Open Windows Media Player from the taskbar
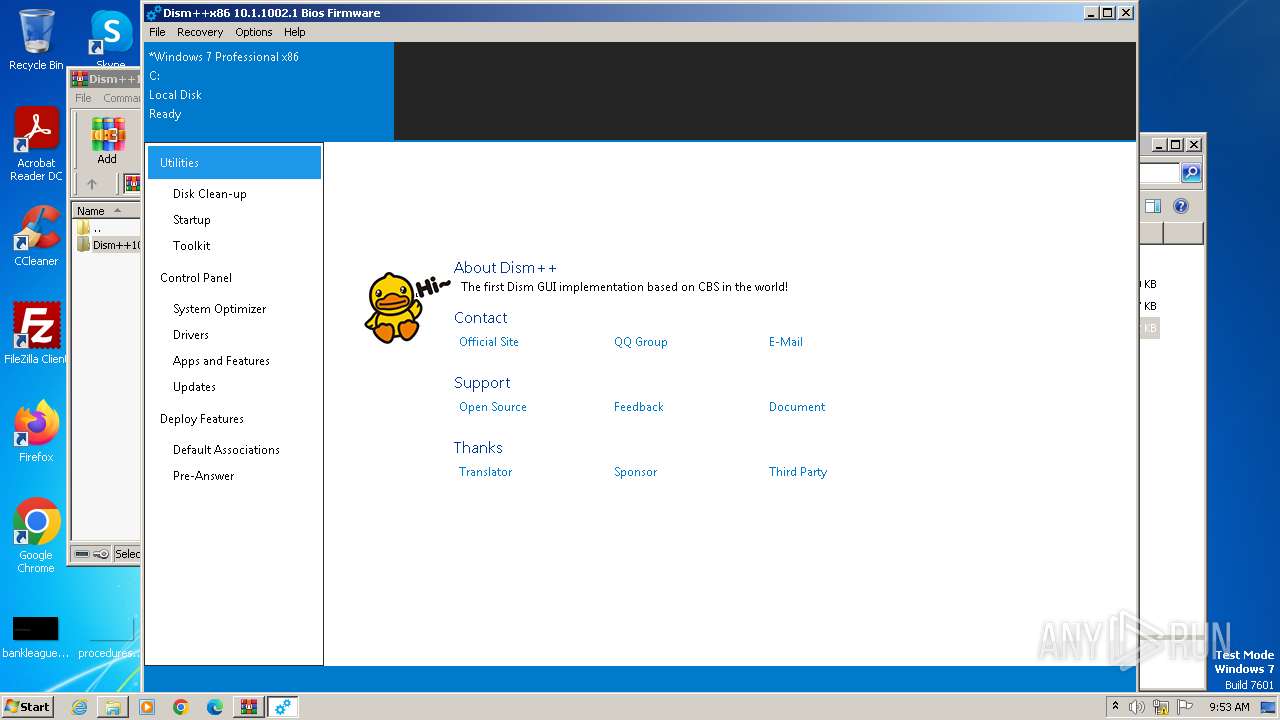1280x720 pixels. (x=147, y=707)
